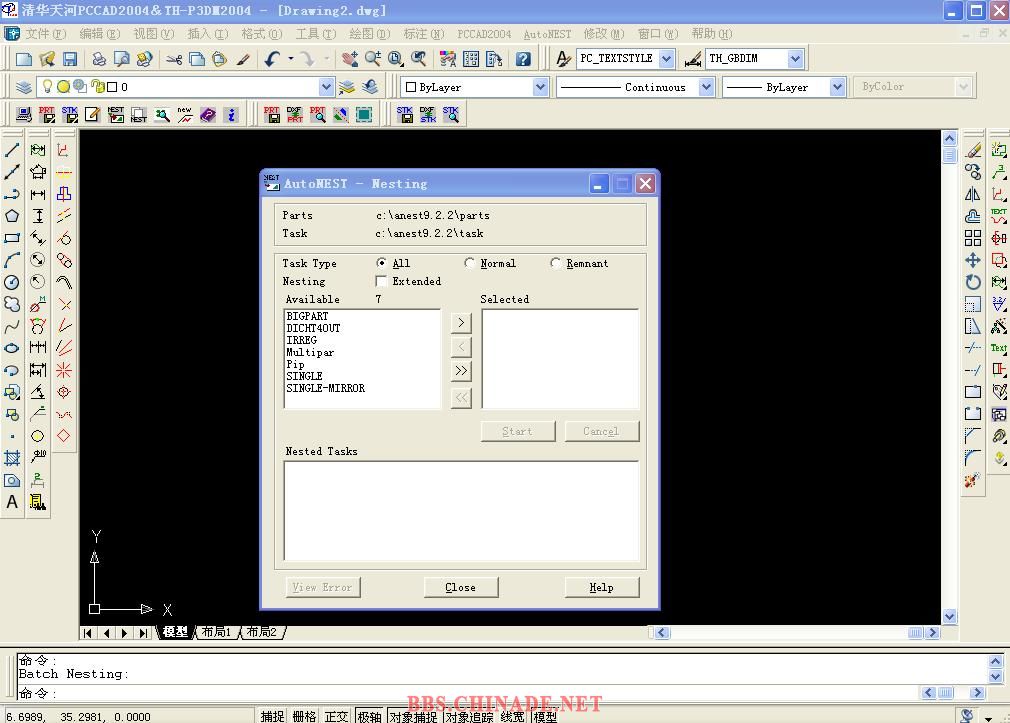The height and width of the screenshot is (723, 1010).
Task: Select the Remnant task type option
Action: point(556,263)
